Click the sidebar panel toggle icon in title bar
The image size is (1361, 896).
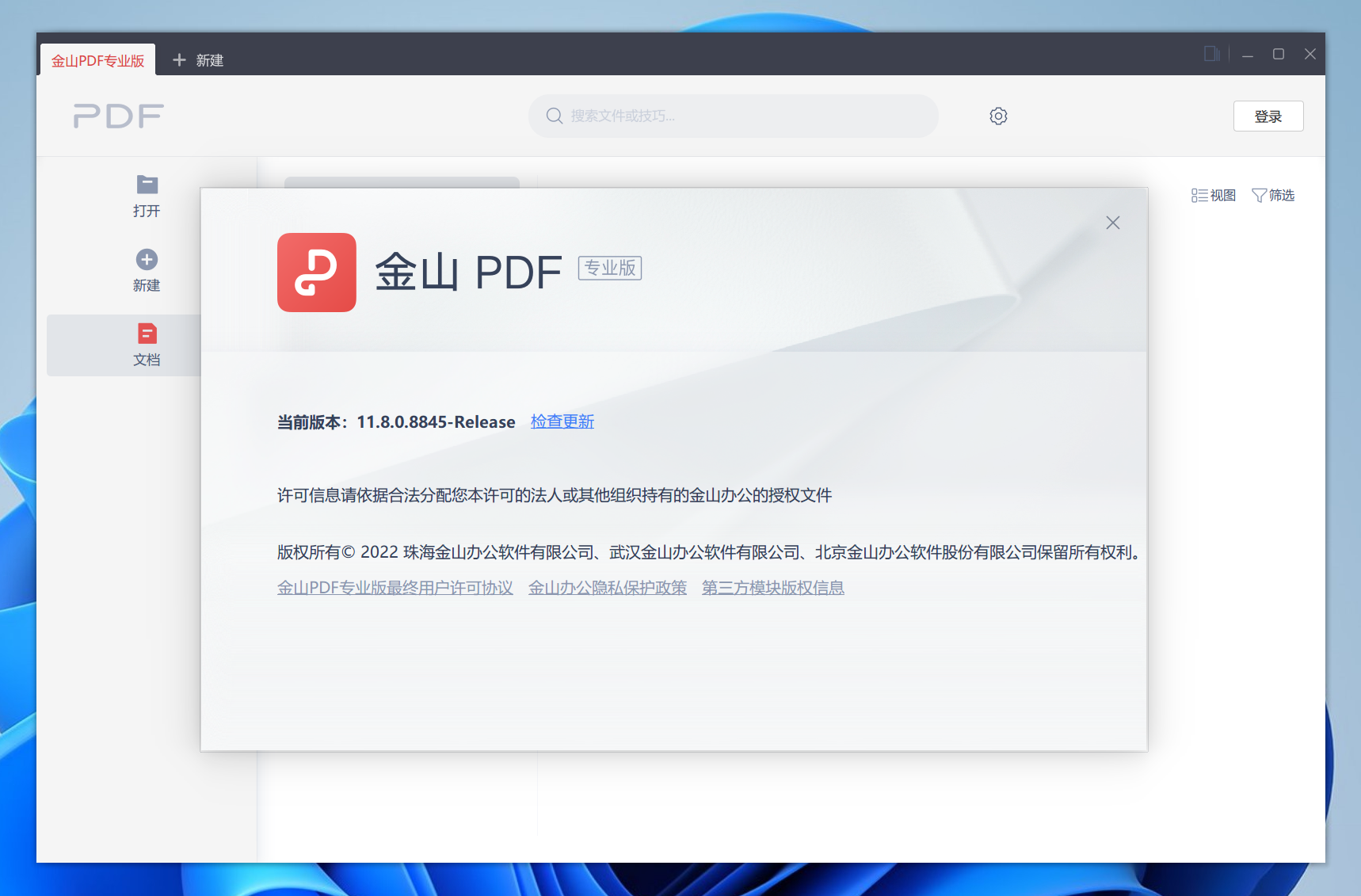coord(1211,54)
